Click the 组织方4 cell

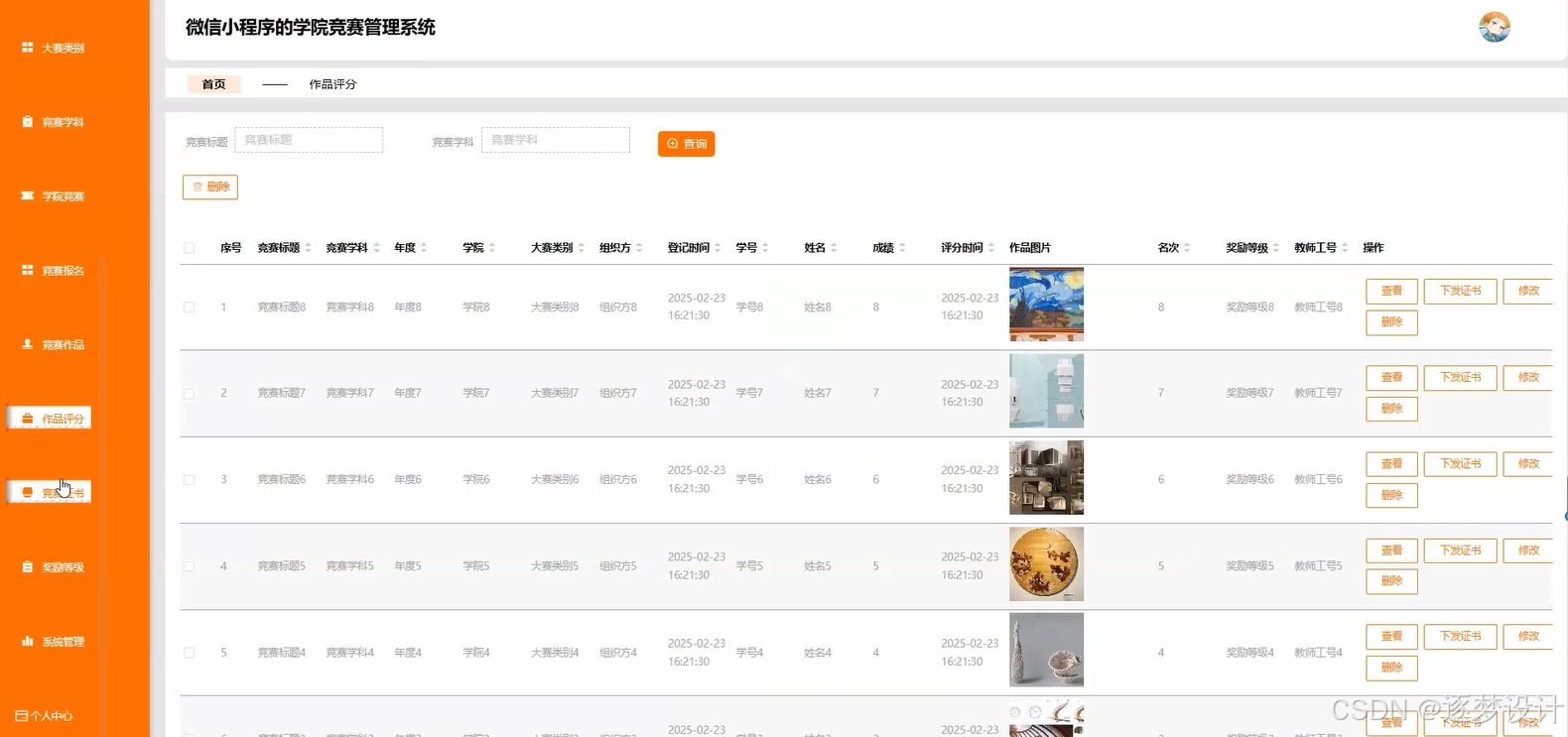point(618,653)
